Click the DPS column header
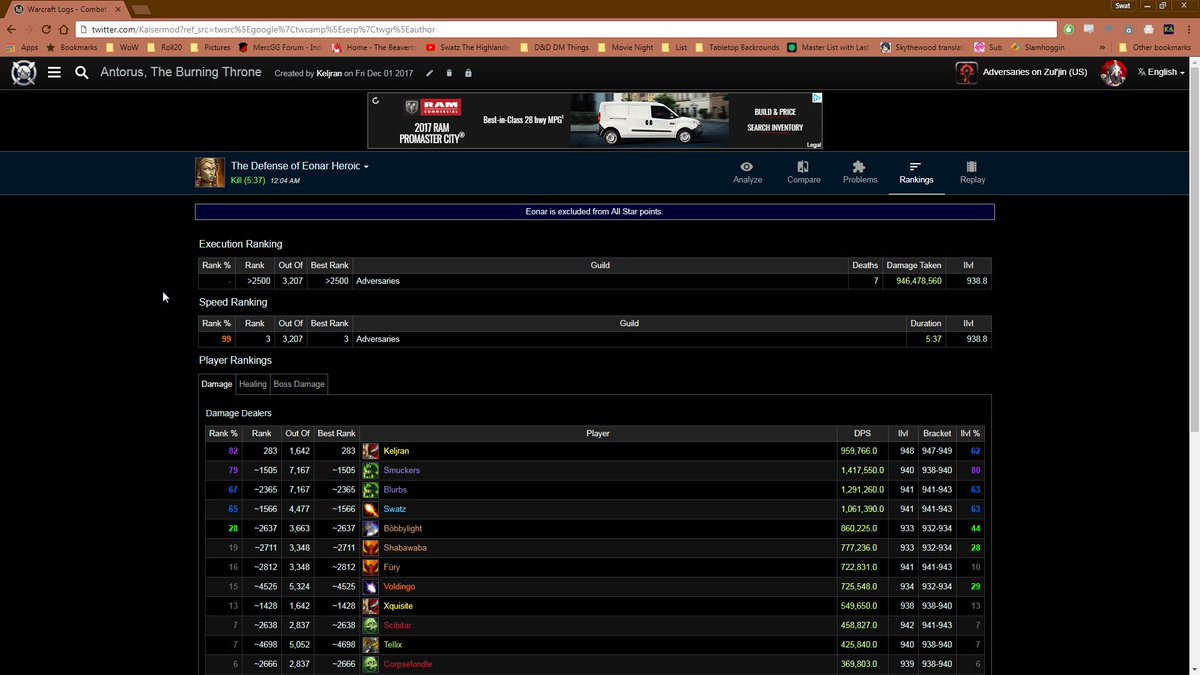 tap(862, 433)
